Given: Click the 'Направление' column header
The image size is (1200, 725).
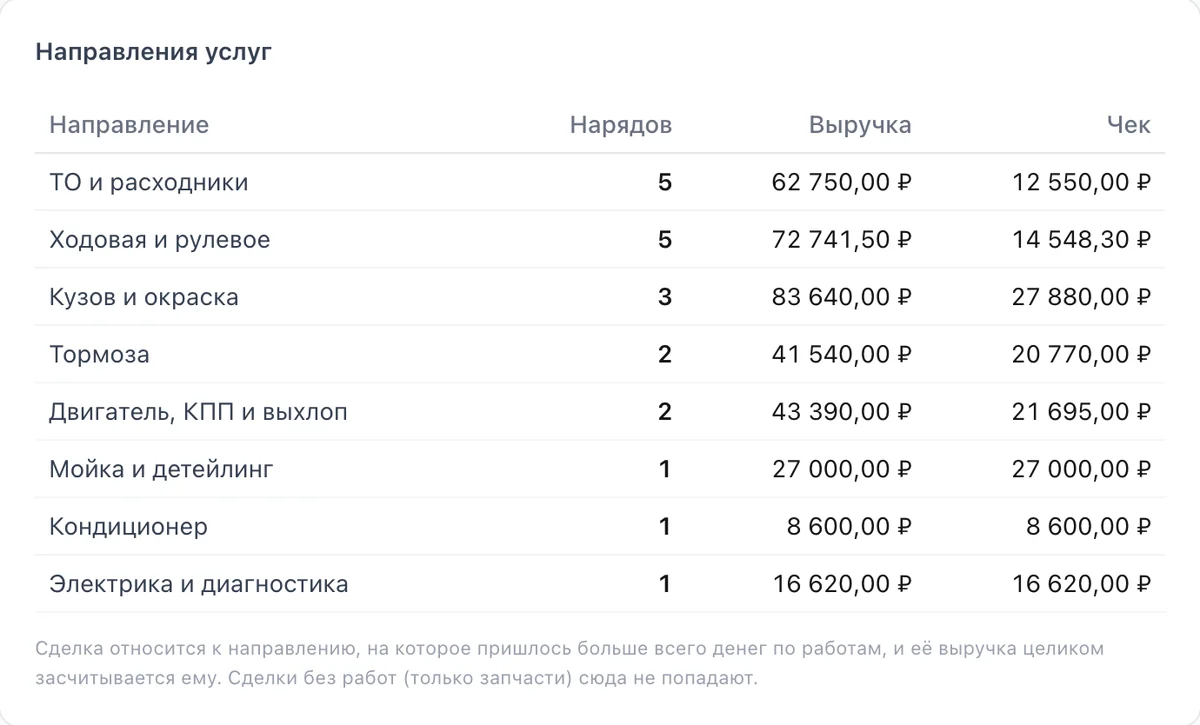Looking at the screenshot, I should [x=129, y=125].
